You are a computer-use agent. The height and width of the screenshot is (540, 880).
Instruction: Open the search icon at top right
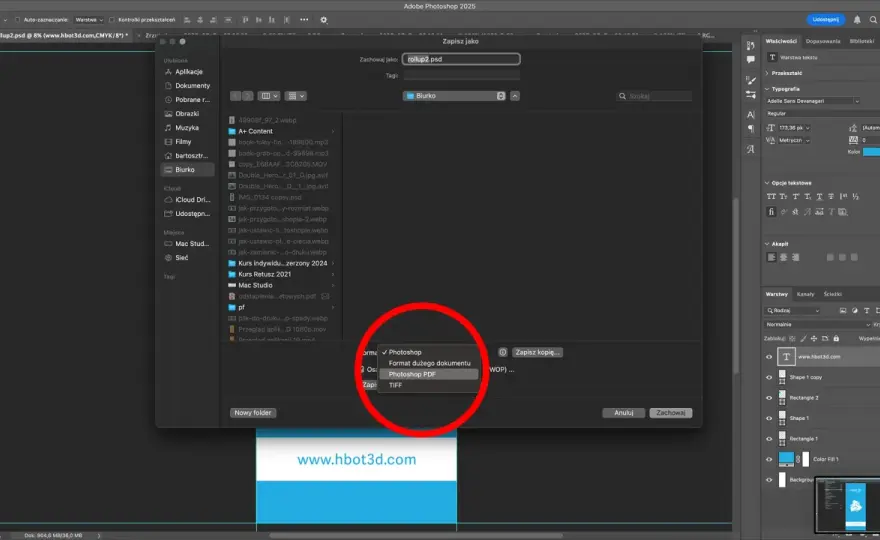pos(873,20)
